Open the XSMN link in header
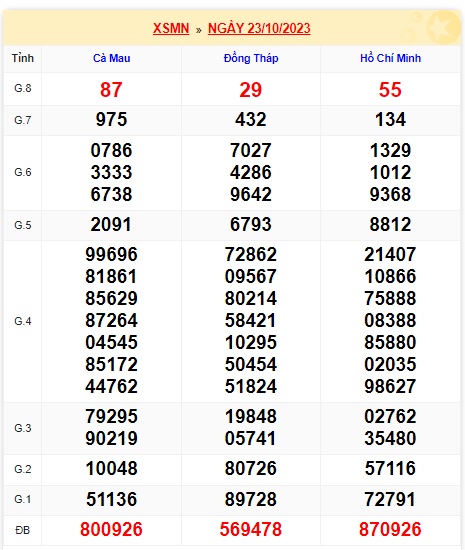The image size is (465, 550). coord(171,28)
